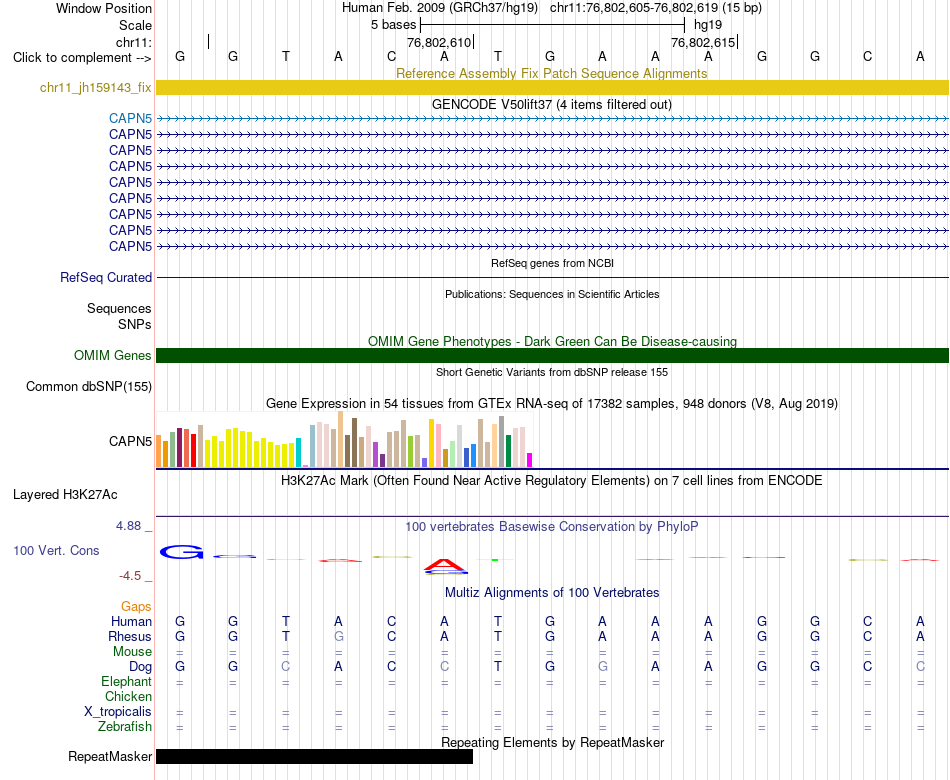Click the Rhesus alignment row label
Viewport: 950px width, 780px height.
tap(130, 636)
